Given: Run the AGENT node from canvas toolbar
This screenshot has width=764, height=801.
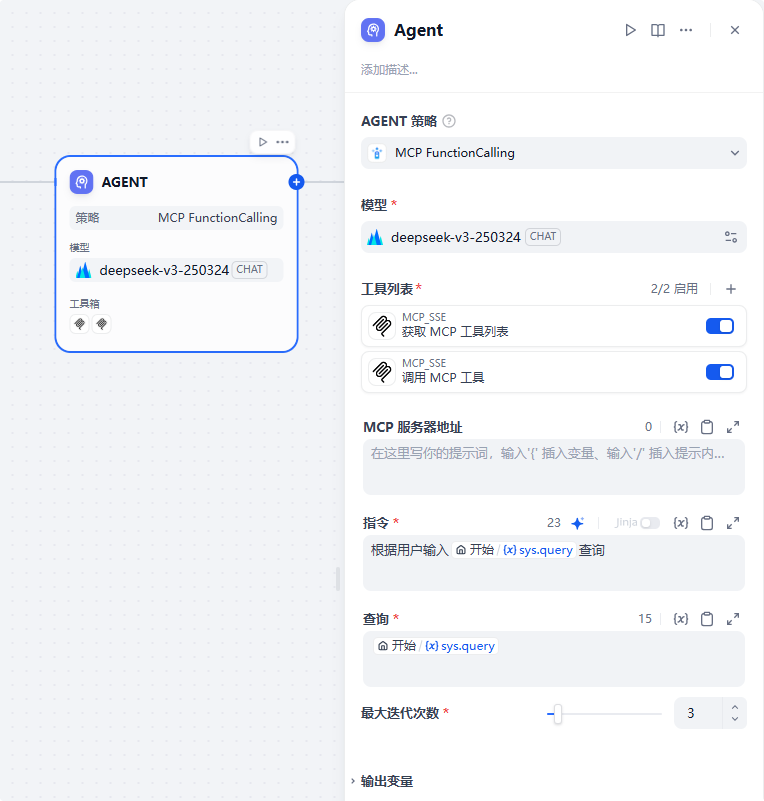Looking at the screenshot, I should [262, 142].
